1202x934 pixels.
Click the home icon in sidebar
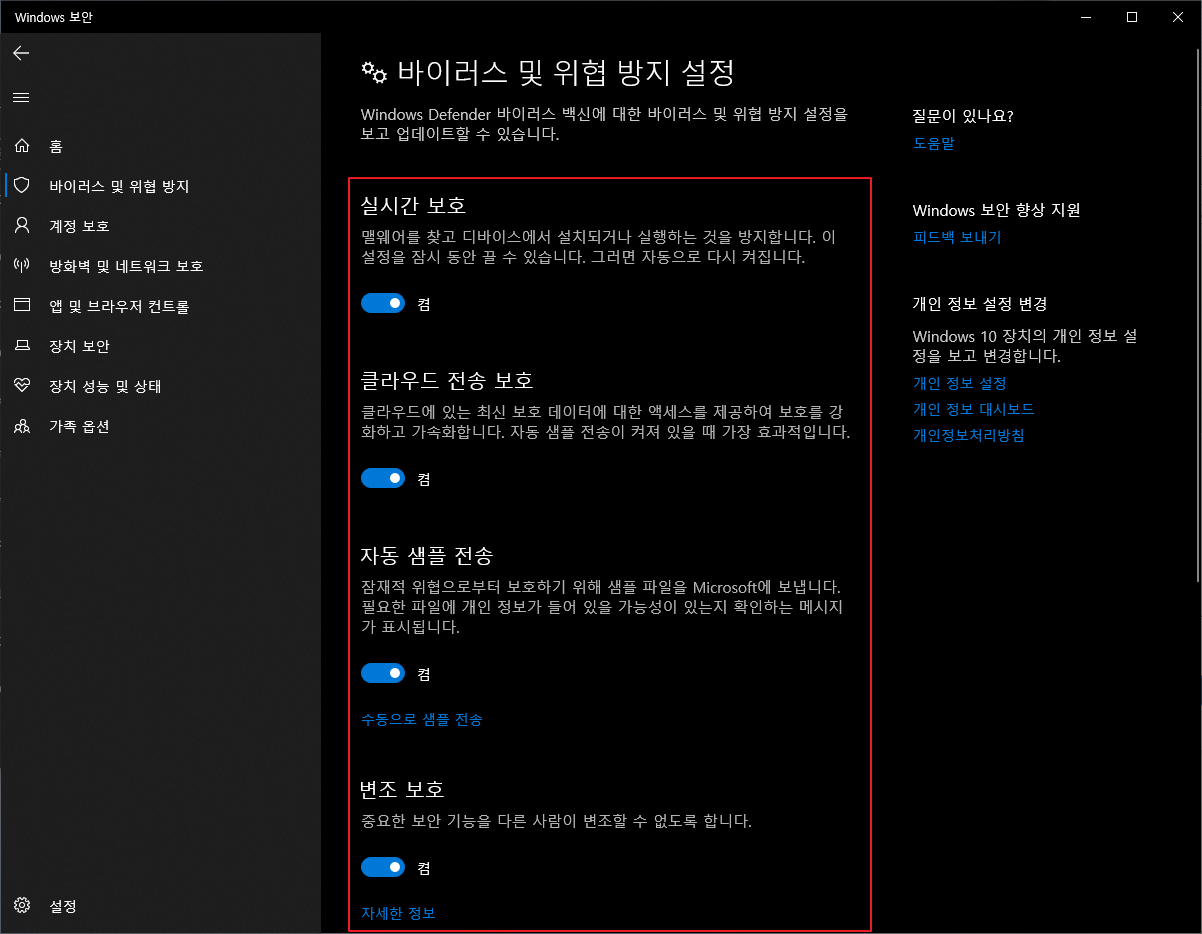coord(22,146)
